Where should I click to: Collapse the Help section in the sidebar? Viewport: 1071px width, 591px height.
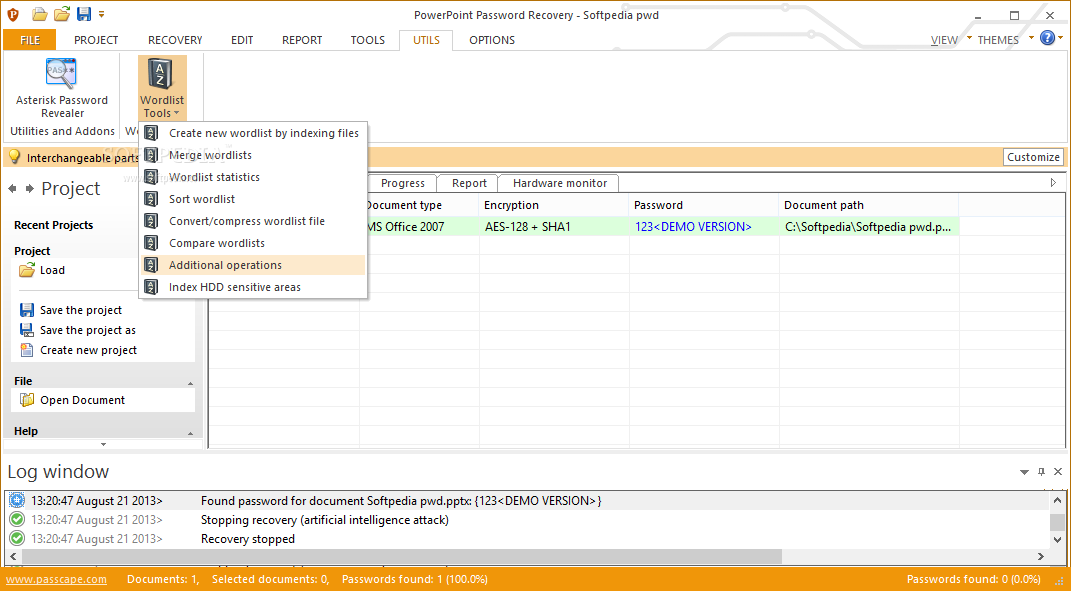[x=191, y=433]
